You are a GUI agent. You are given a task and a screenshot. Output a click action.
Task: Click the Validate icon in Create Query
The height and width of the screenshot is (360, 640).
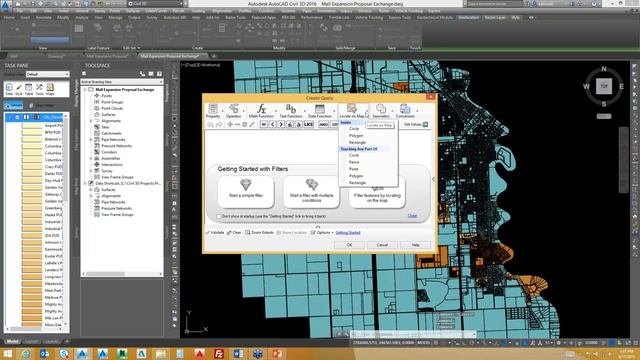[x=208, y=233]
